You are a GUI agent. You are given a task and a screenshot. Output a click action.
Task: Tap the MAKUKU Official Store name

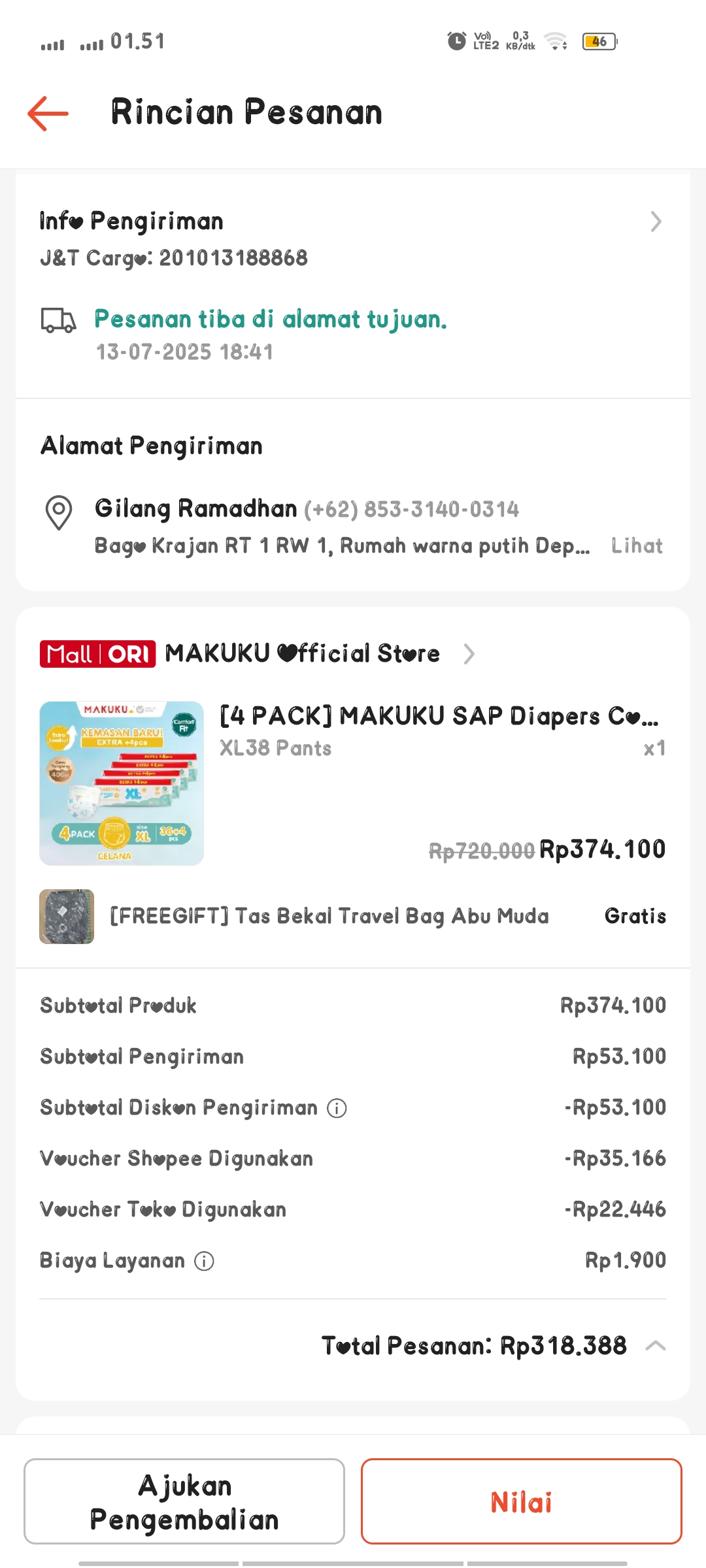coord(302,654)
